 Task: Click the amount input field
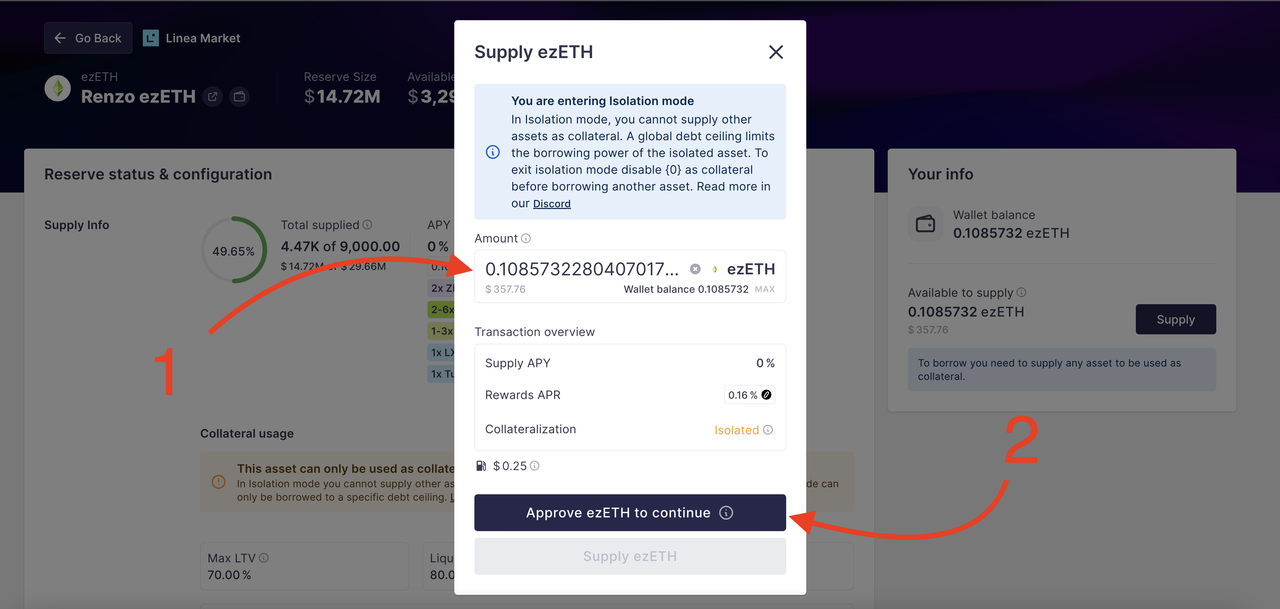coord(582,269)
